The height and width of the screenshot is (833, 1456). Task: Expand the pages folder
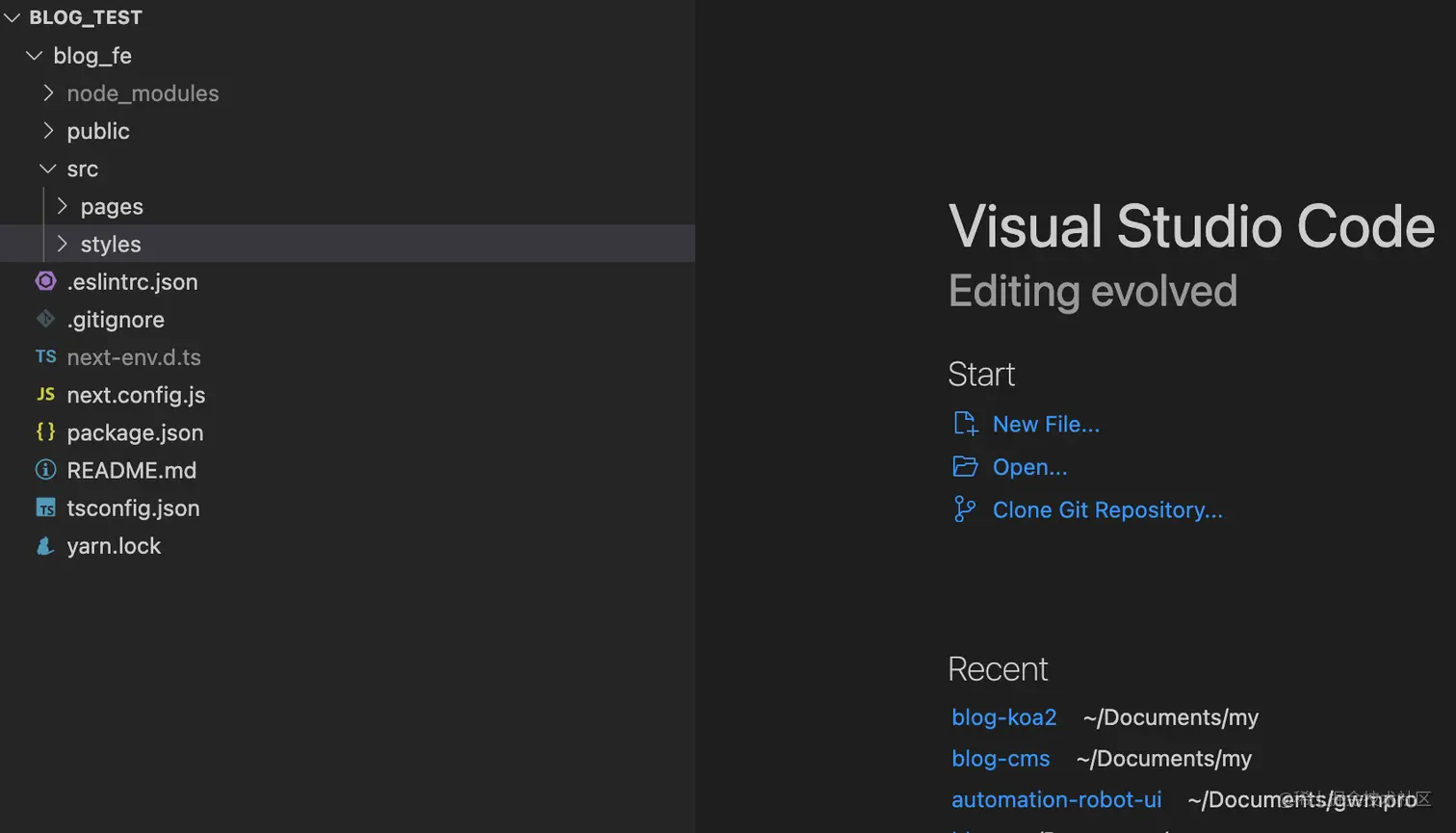pos(63,206)
